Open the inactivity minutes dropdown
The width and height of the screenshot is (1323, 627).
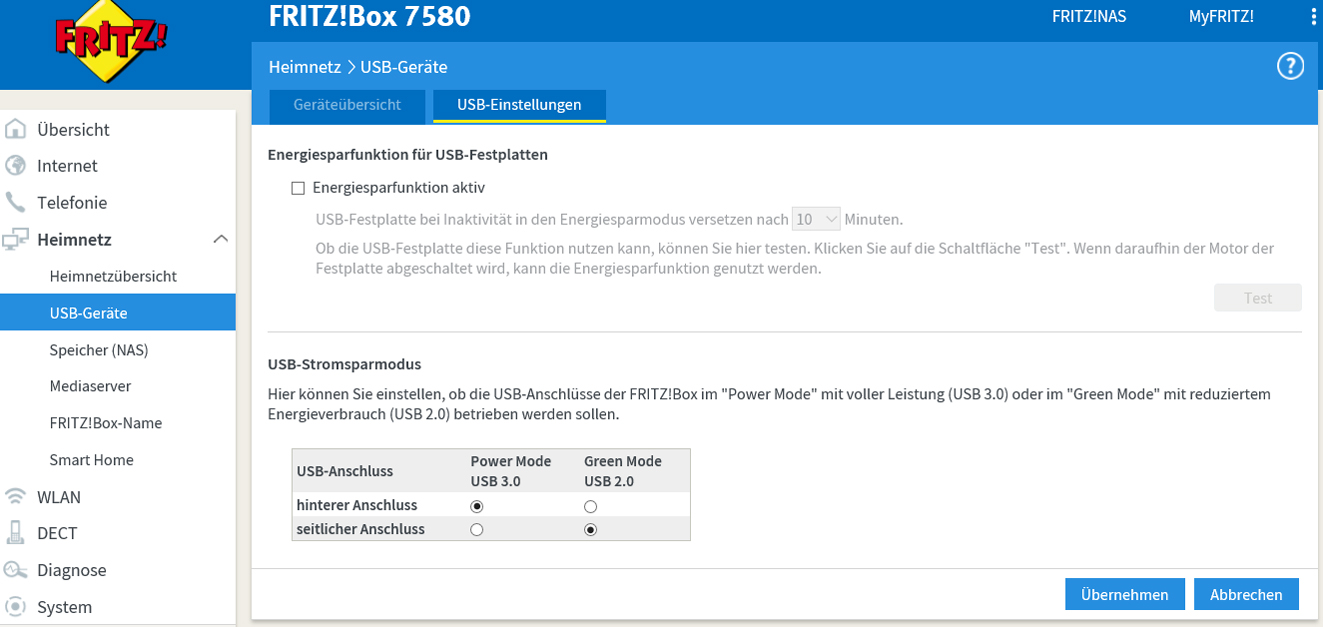[816, 219]
